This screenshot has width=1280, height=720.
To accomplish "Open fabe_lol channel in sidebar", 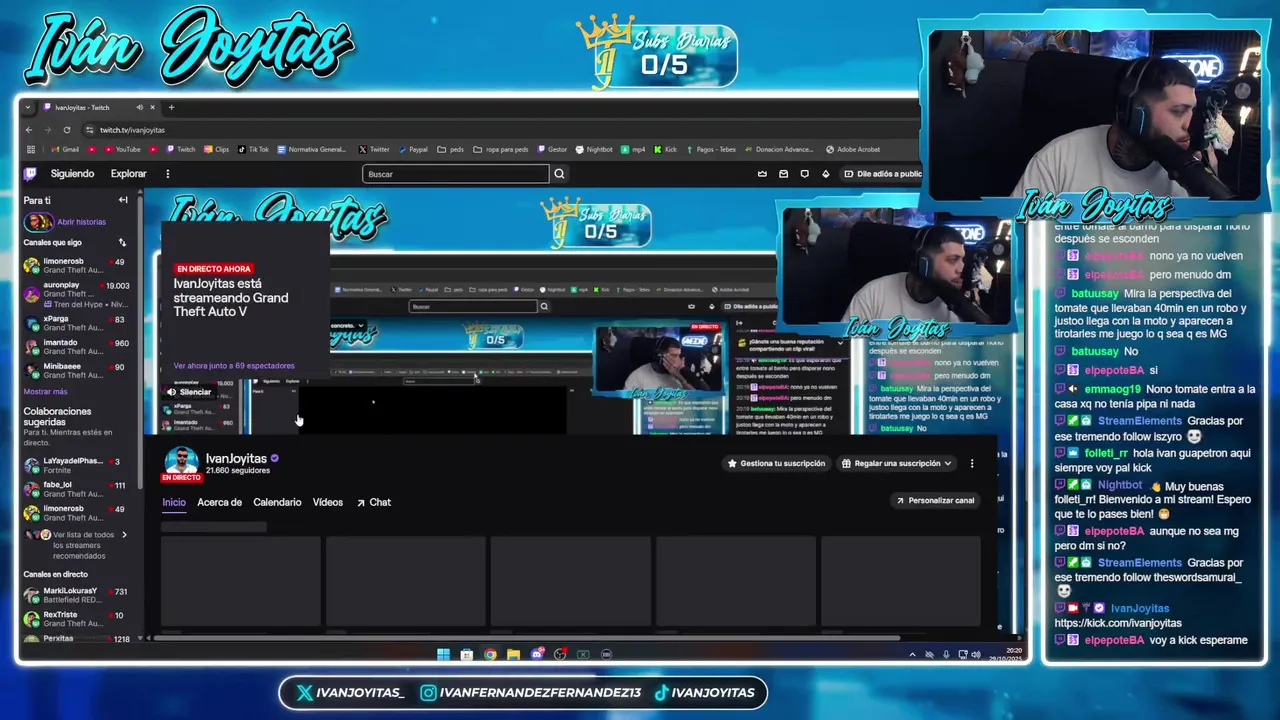I will pyautogui.click(x=77, y=489).
